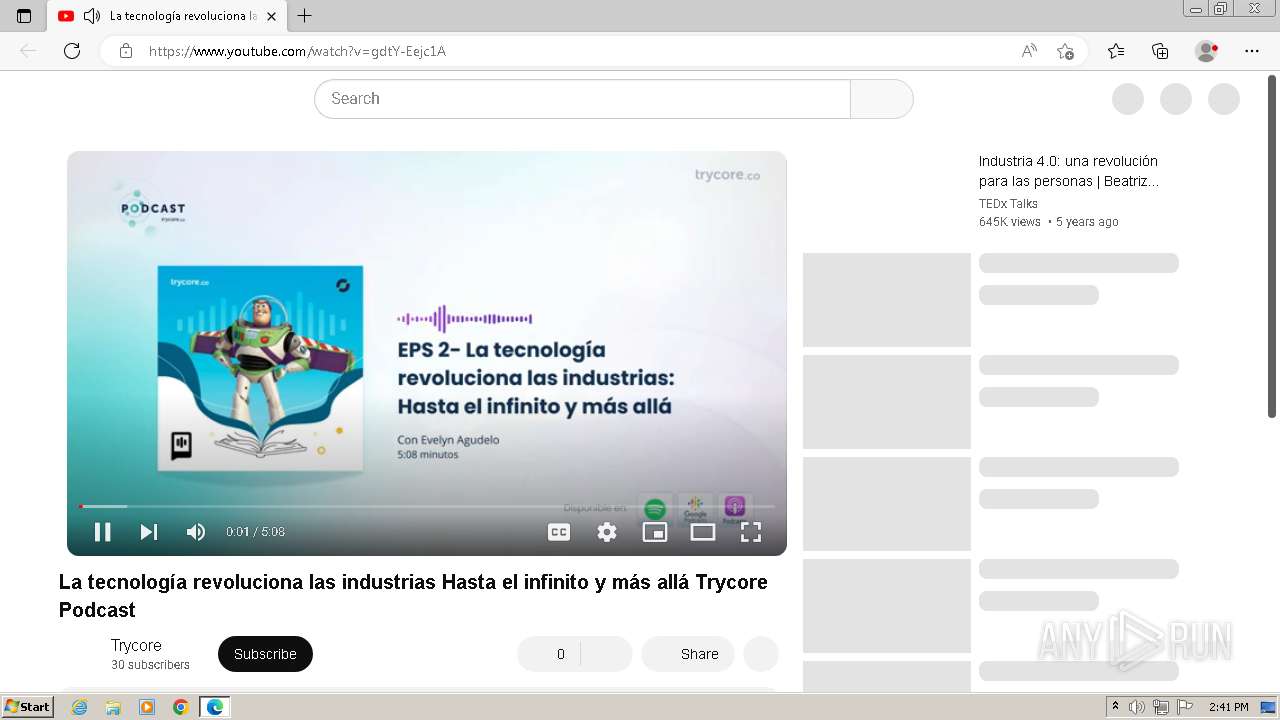Viewport: 1280px width, 720px height.
Task: Toggle closed captions on video
Action: click(x=559, y=532)
